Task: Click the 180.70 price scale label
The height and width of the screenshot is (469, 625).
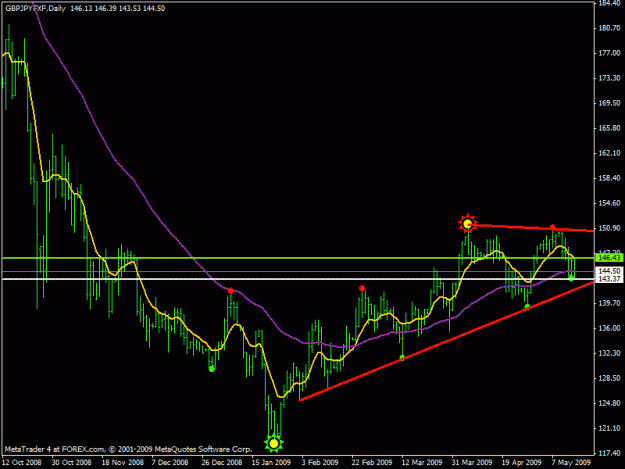Action: click(x=609, y=28)
